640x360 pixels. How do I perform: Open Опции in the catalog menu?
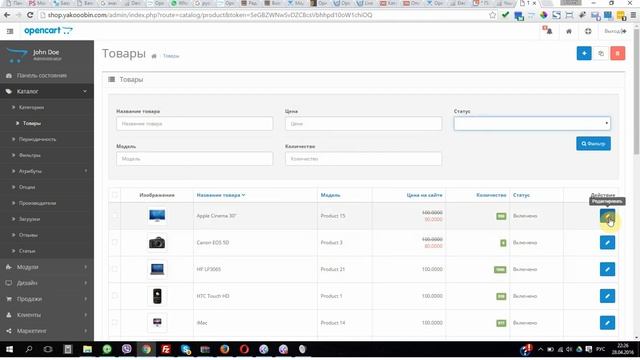click(x=47, y=187)
